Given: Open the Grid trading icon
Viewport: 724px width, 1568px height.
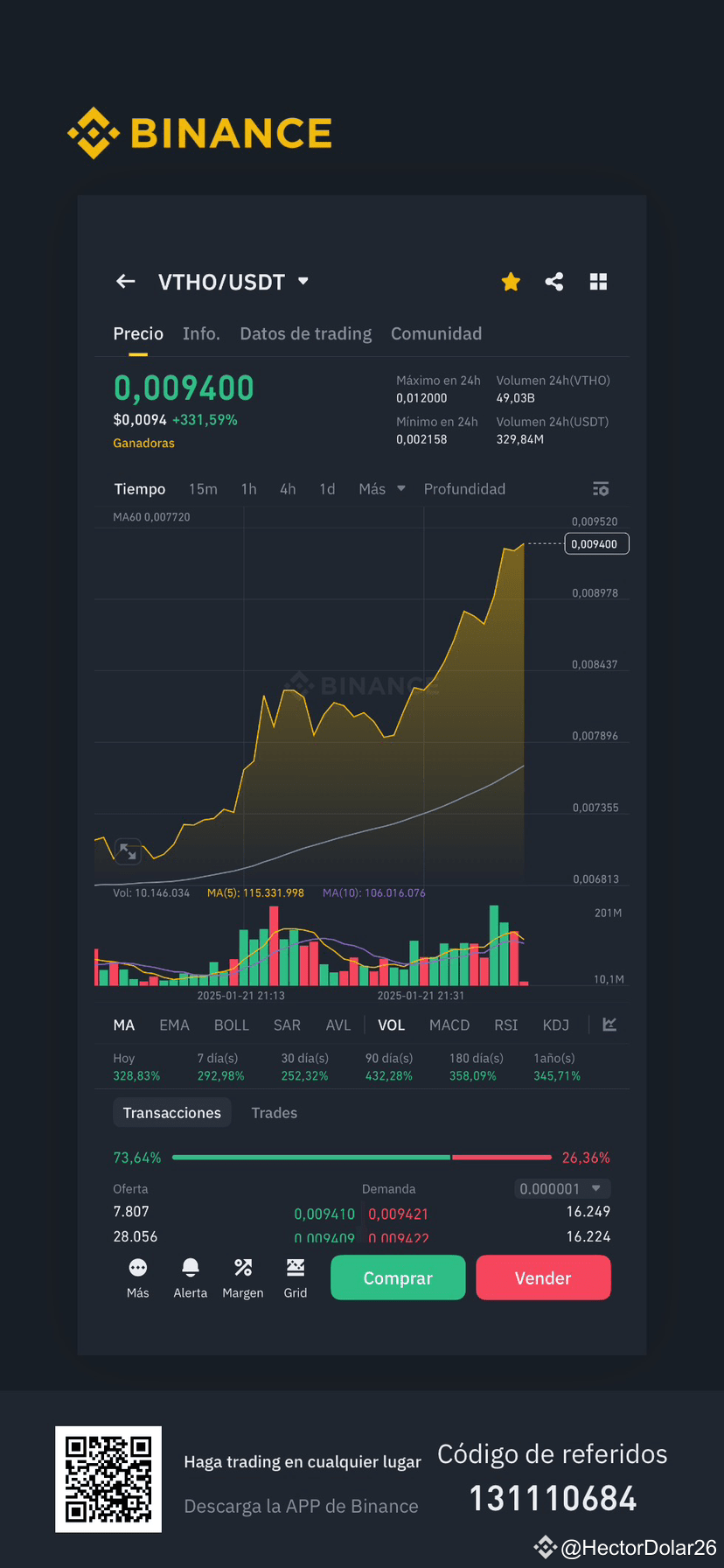Looking at the screenshot, I should pyautogui.click(x=296, y=1278).
